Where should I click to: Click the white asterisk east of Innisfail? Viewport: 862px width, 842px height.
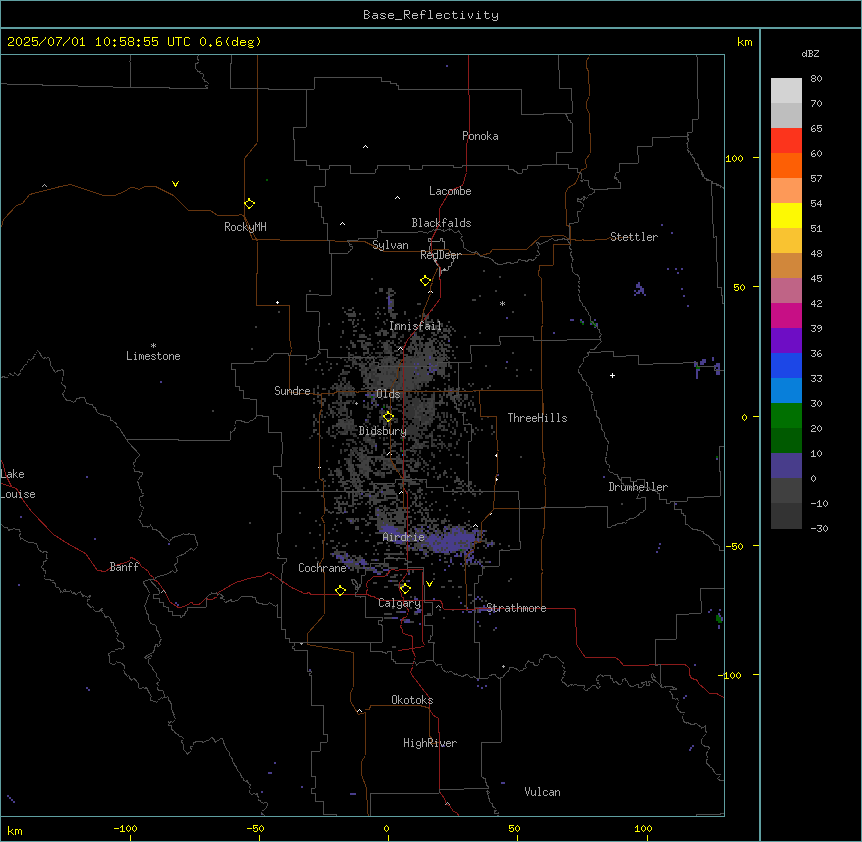click(502, 303)
